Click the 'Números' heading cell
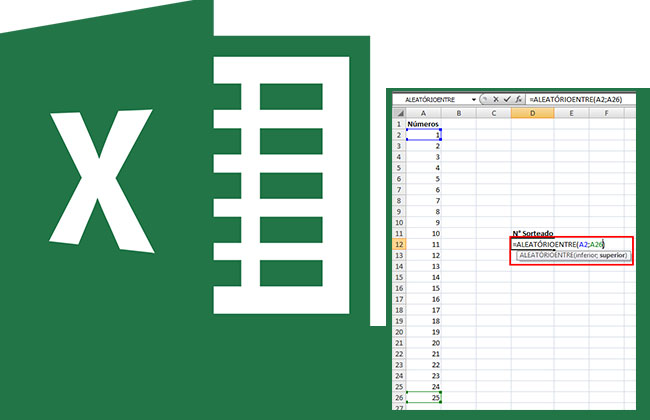The width and height of the screenshot is (650, 420). 423,124
